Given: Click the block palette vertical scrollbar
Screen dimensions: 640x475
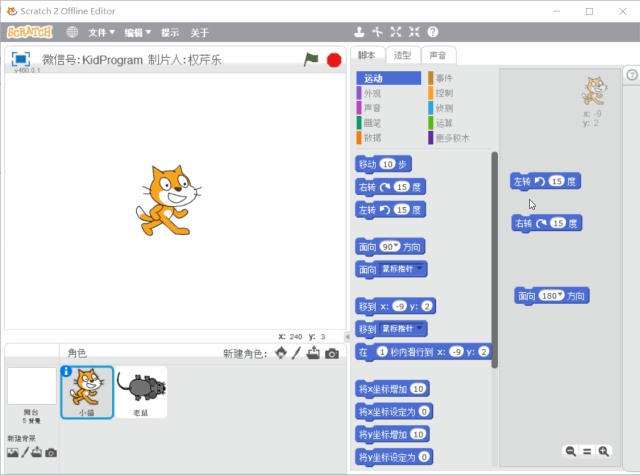Looking at the screenshot, I should (x=495, y=260).
